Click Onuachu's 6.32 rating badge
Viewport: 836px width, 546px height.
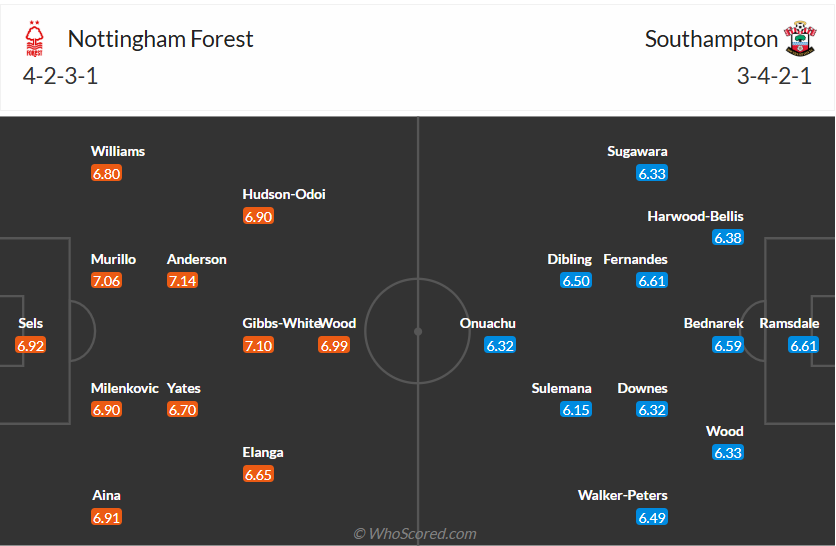click(500, 346)
